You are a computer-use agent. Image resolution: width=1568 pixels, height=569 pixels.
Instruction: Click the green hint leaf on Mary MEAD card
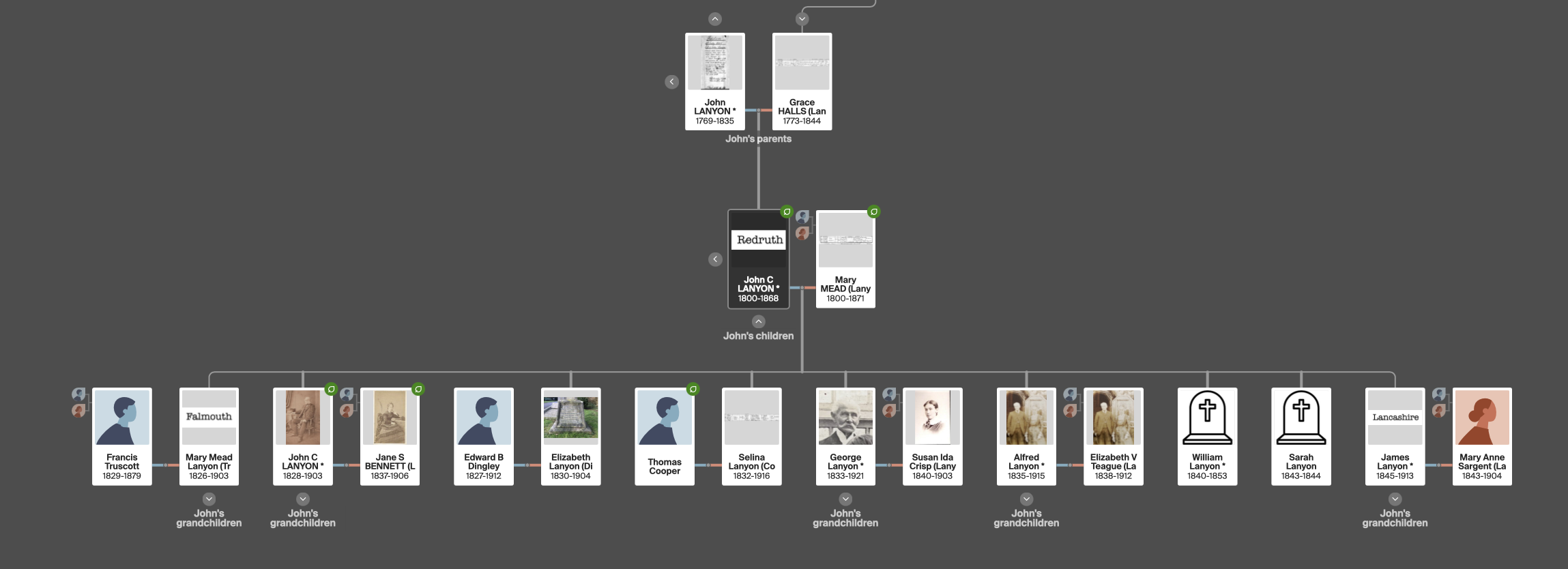(873, 211)
